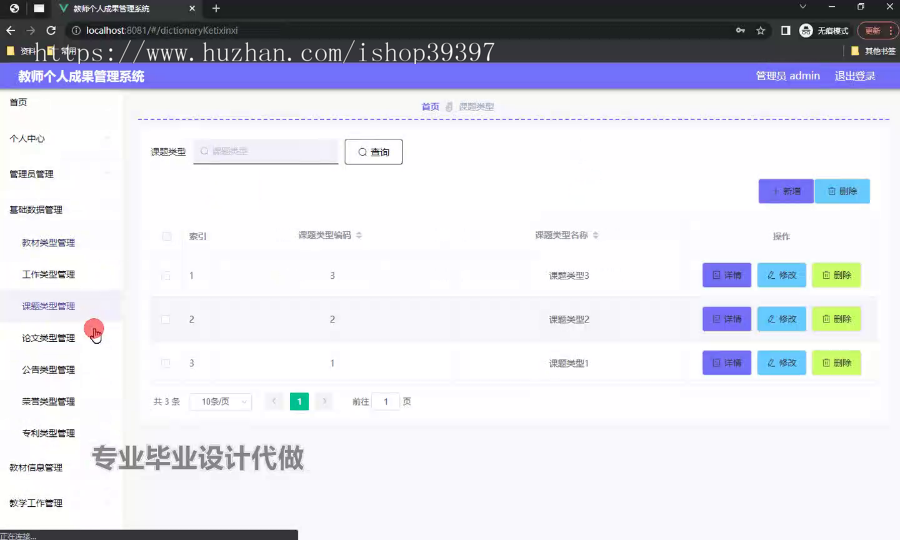The height and width of the screenshot is (540, 900).
Task: Open the browser three-dot menu icon
Action: (x=891, y=30)
